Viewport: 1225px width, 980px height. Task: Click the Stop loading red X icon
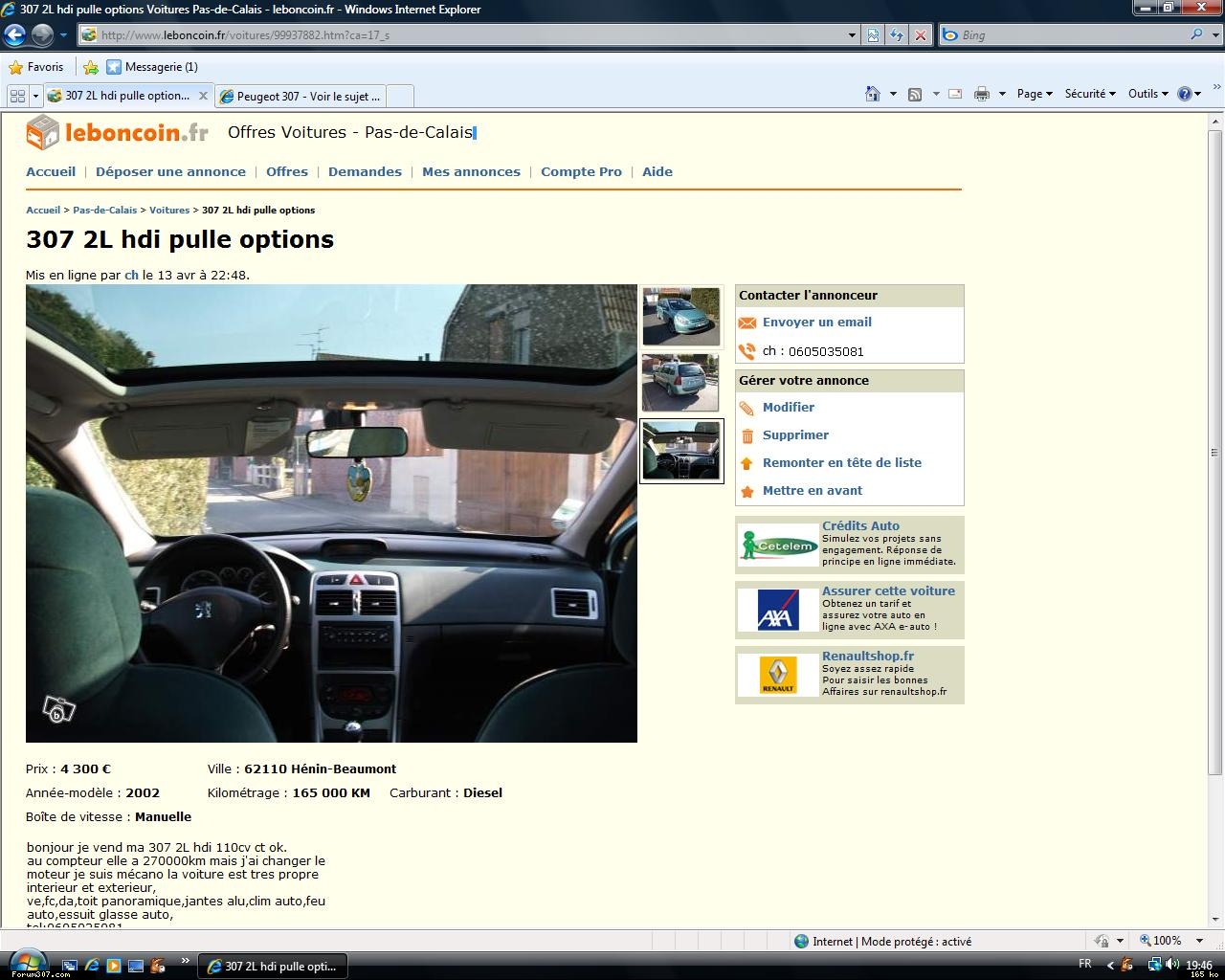pyautogui.click(x=921, y=35)
